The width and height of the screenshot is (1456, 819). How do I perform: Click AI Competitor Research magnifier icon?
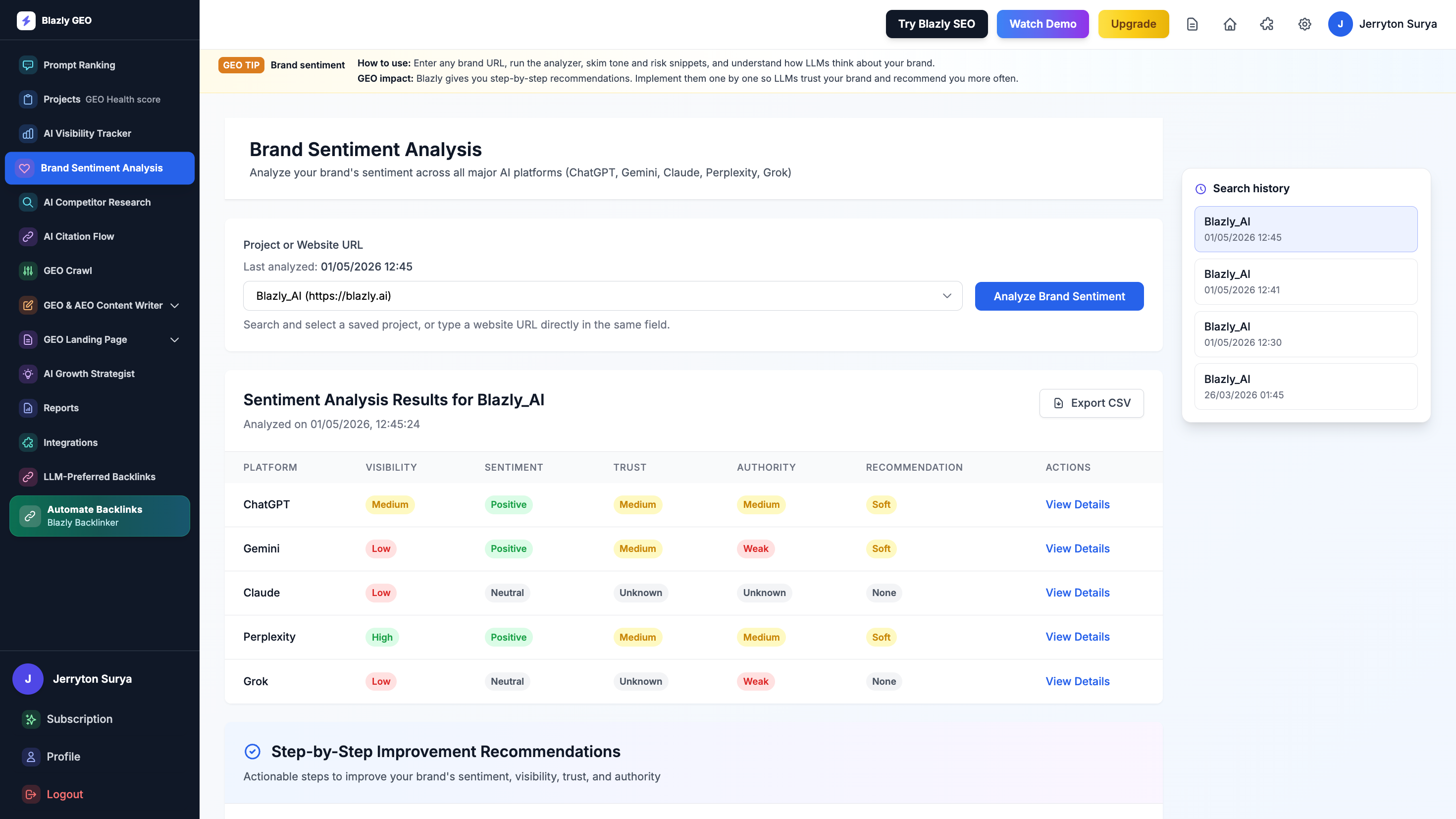point(28,202)
